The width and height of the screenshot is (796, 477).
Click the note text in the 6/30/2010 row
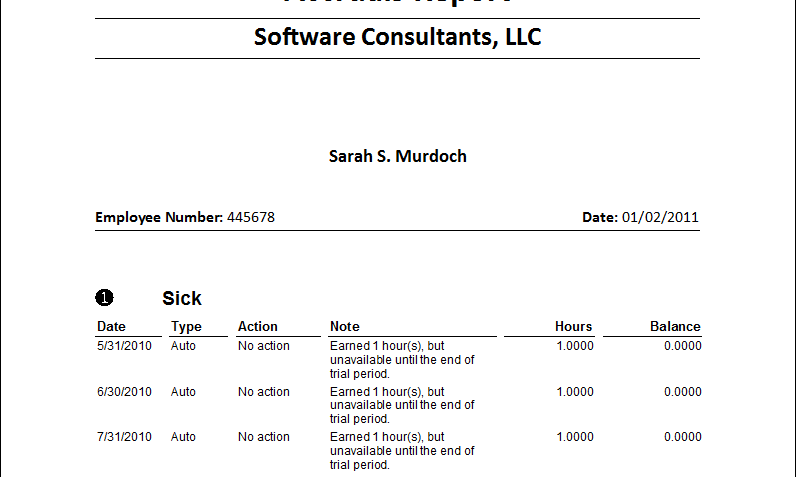pyautogui.click(x=402, y=405)
